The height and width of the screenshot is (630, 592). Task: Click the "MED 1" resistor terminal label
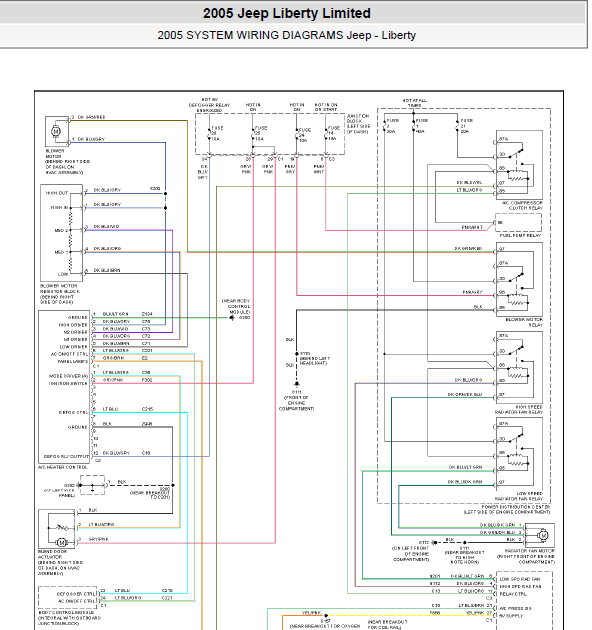[x=61, y=252]
